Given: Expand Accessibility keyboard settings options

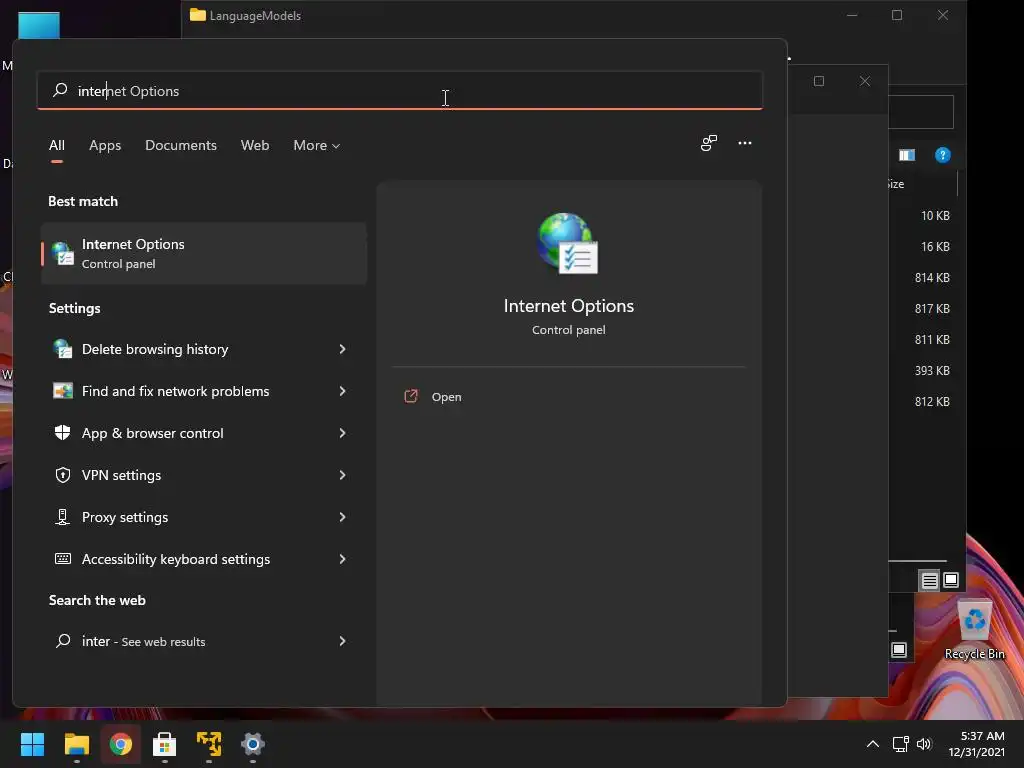Looking at the screenshot, I should 342,558.
